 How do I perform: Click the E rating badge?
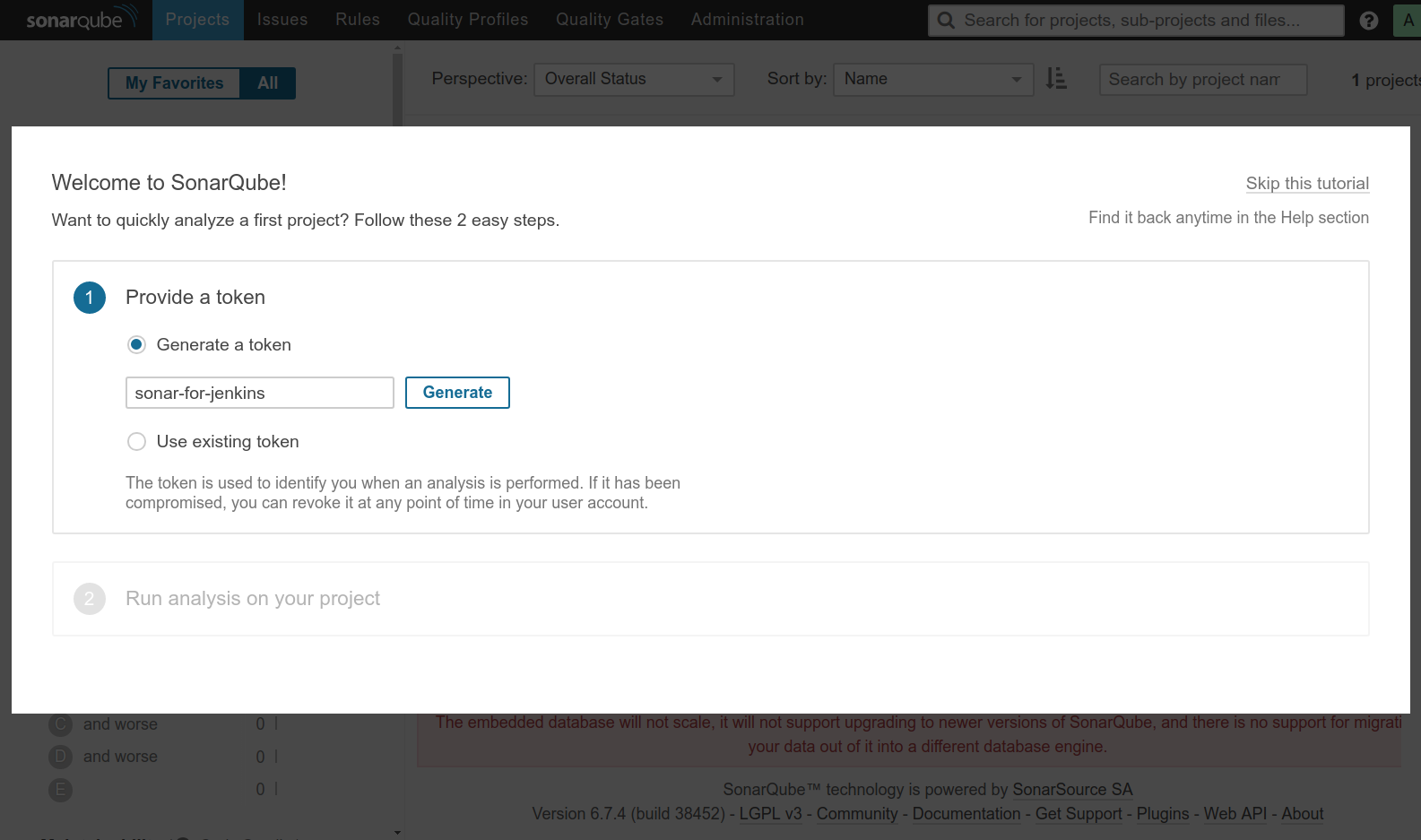pyautogui.click(x=60, y=790)
